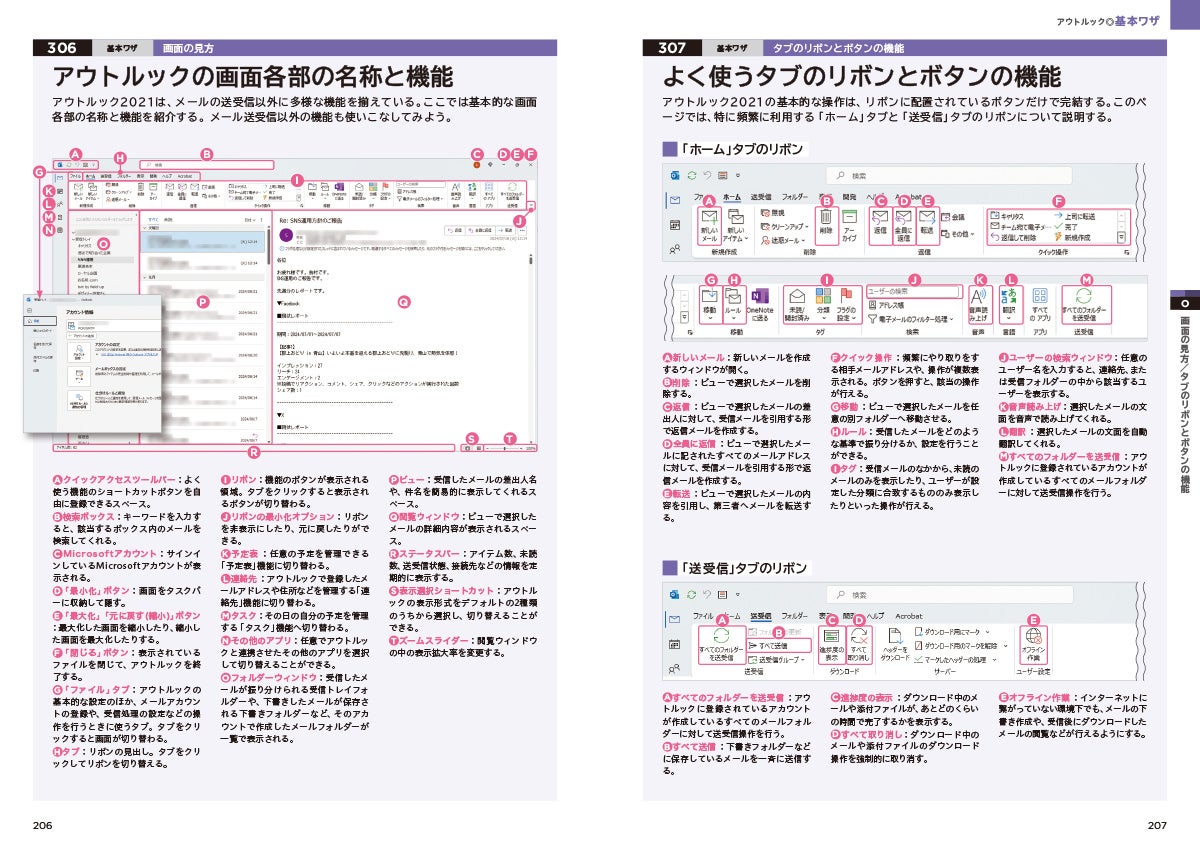The width and height of the screenshot is (1200, 847).
Task: Switch to the フォルダー tab in the ホーム ribbon figure
Action: 795,197
